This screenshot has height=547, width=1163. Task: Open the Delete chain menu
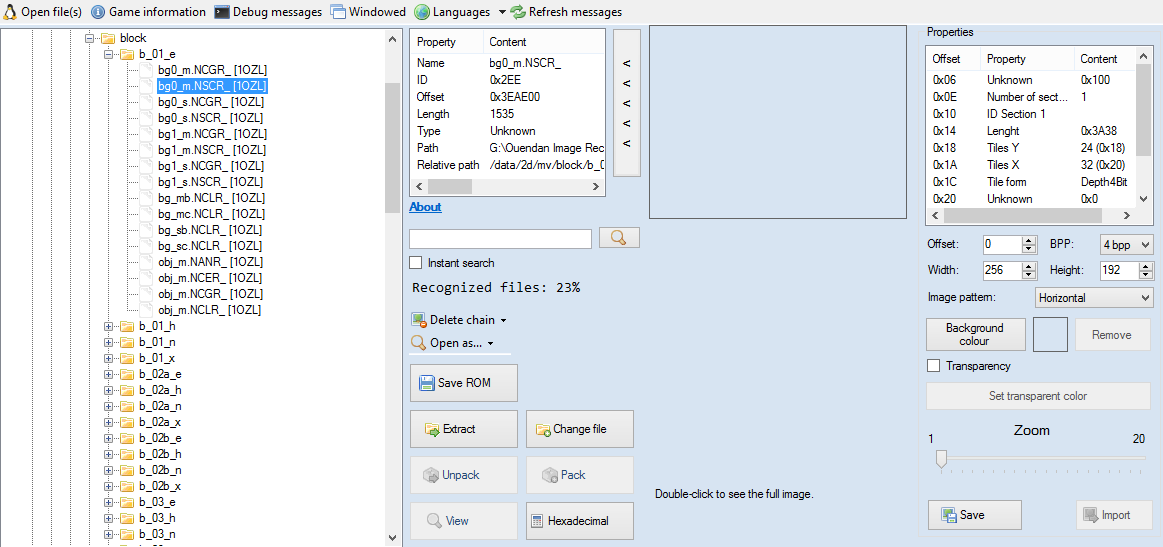pos(458,320)
